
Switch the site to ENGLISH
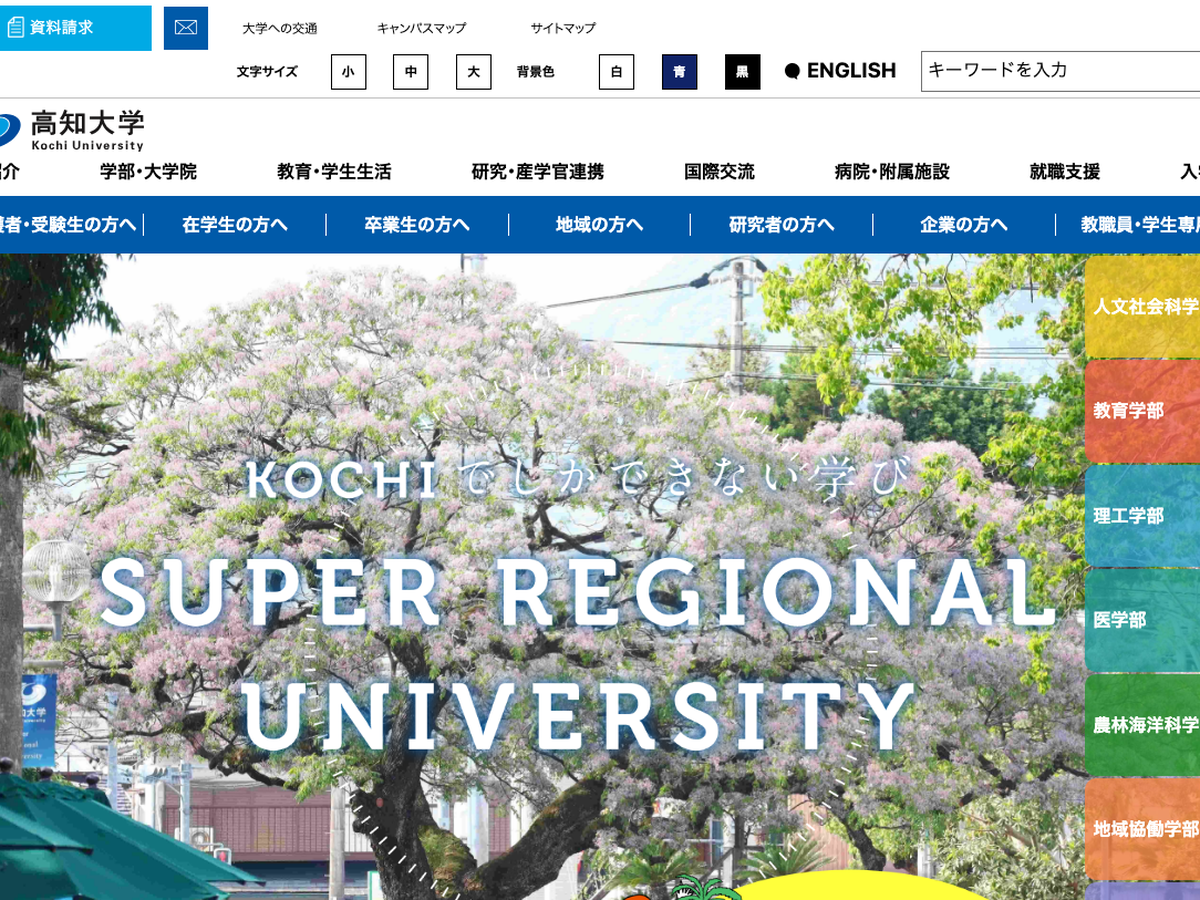(841, 71)
